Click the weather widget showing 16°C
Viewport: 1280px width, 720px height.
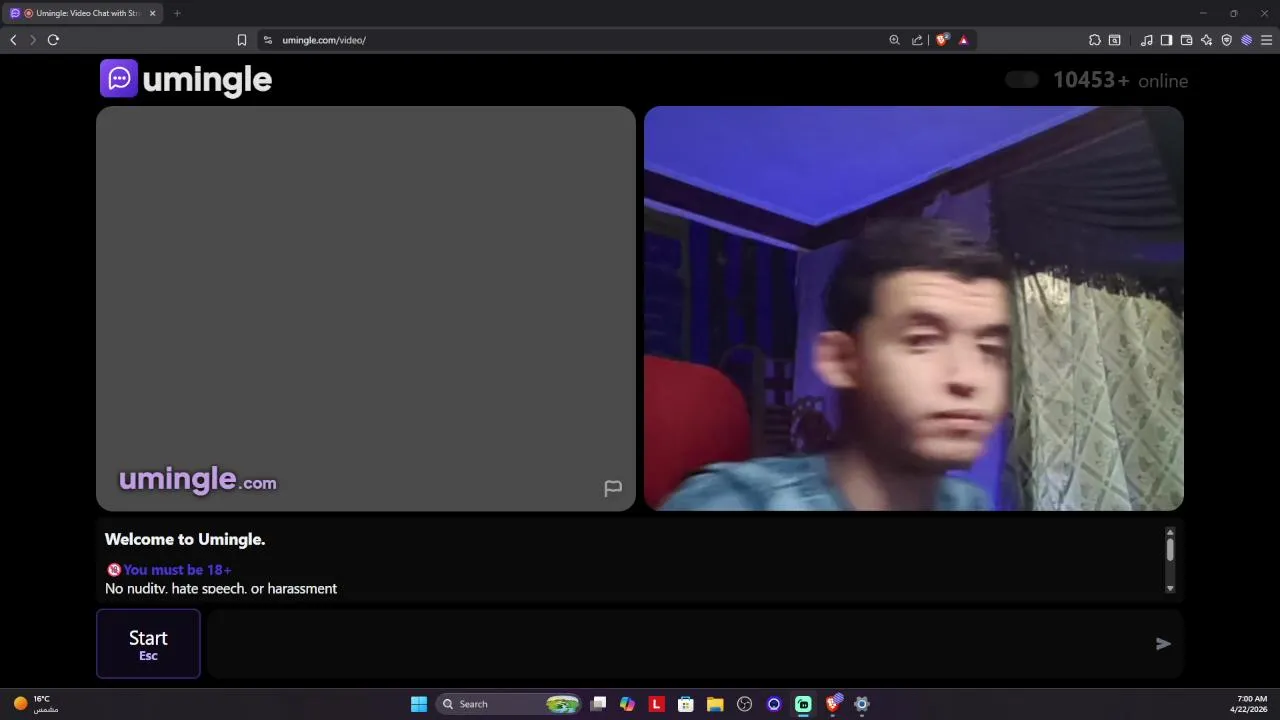click(36, 704)
